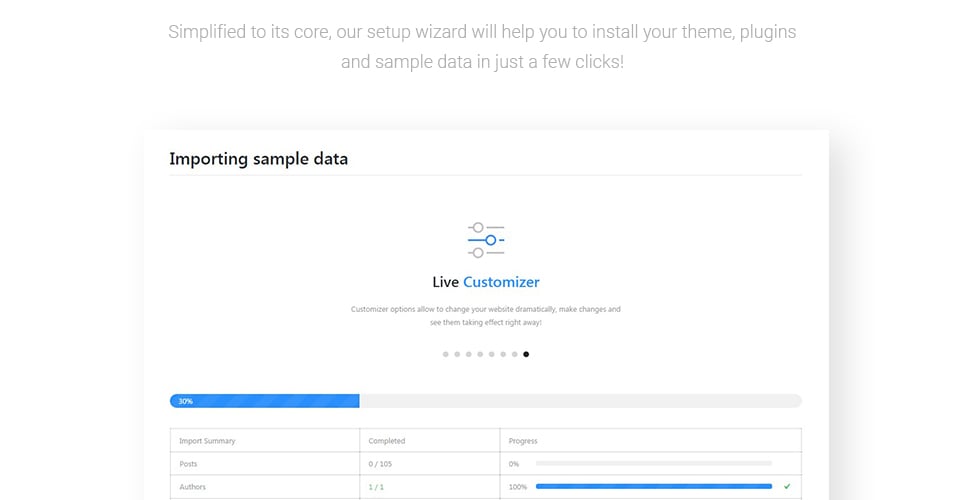Click the Live Customizer sliders icon
Viewport: 965px width, 500px height.
click(x=486, y=240)
